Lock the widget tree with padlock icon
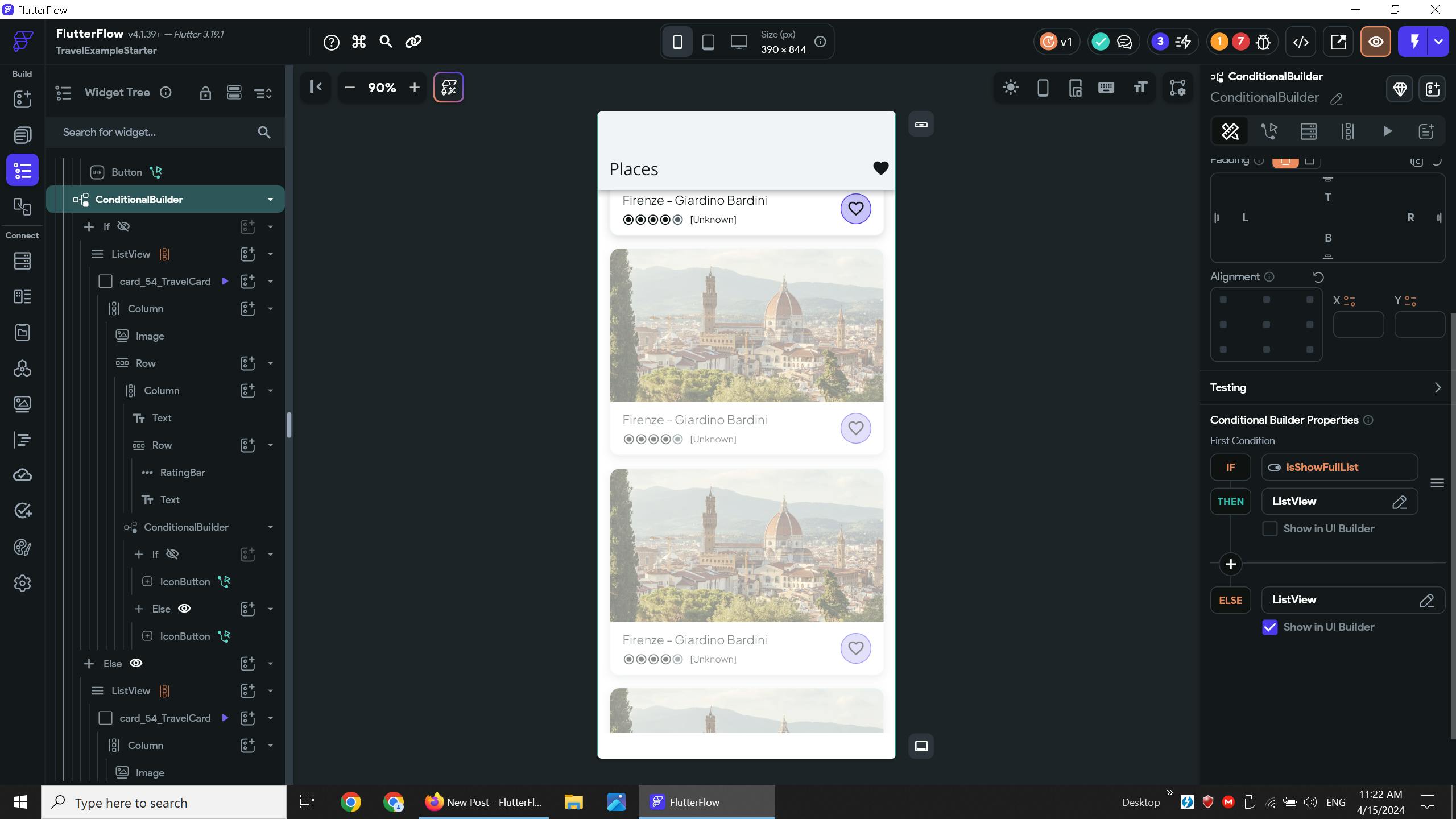 205,93
